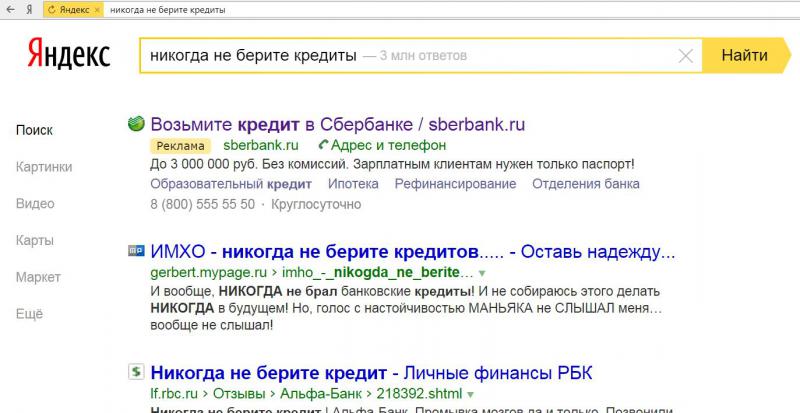Select the Поиск sidebar section
The image size is (800, 413).
pyautogui.click(x=34, y=130)
